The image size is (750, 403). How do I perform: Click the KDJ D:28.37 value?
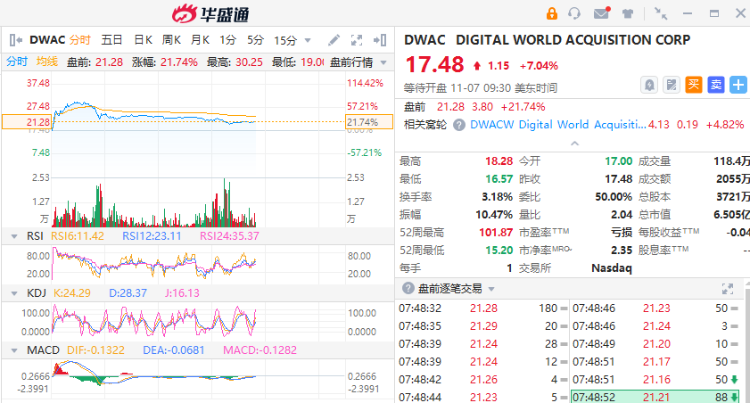128,293
